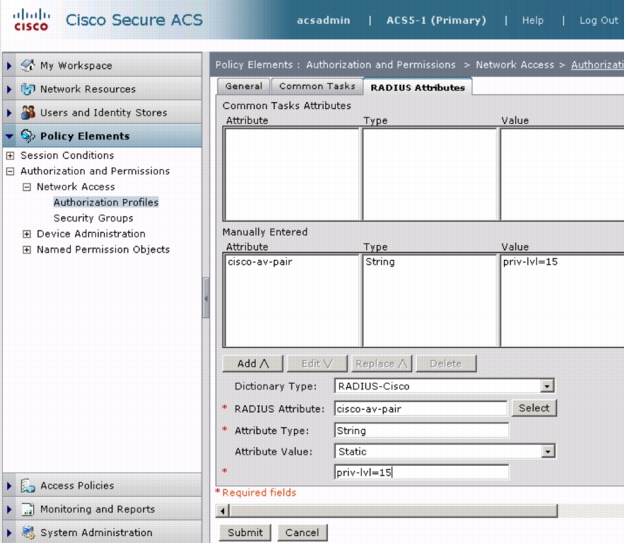Expand the Network Resources section arrow
626x544 pixels.
pyautogui.click(x=9, y=89)
